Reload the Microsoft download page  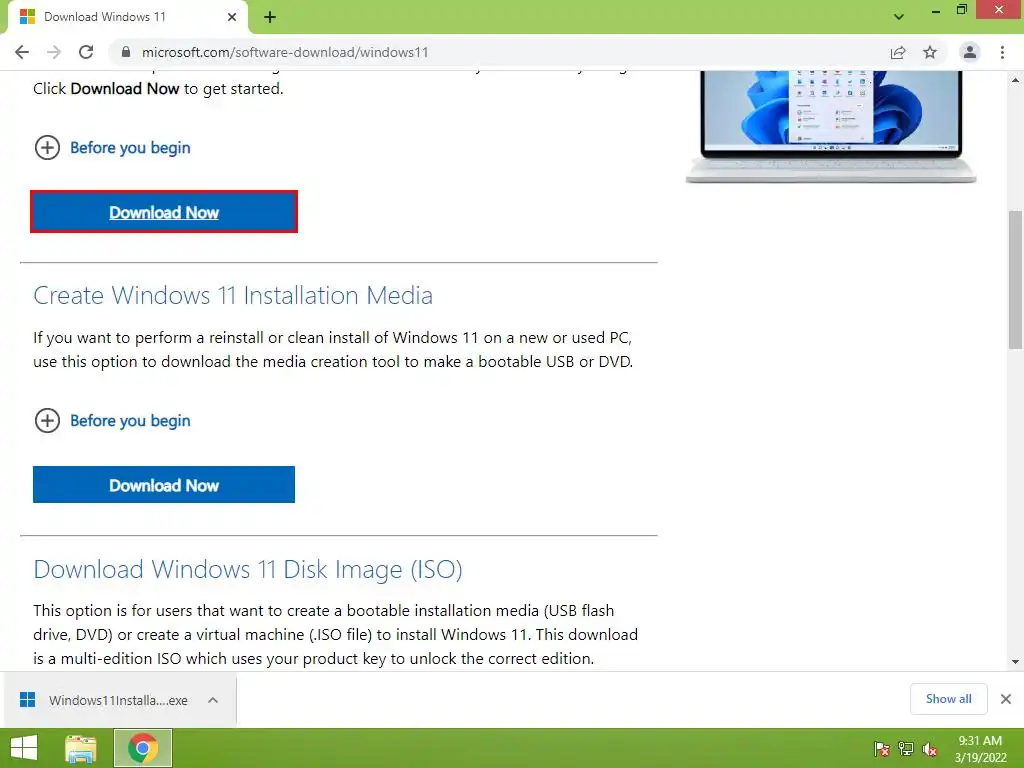pos(86,52)
